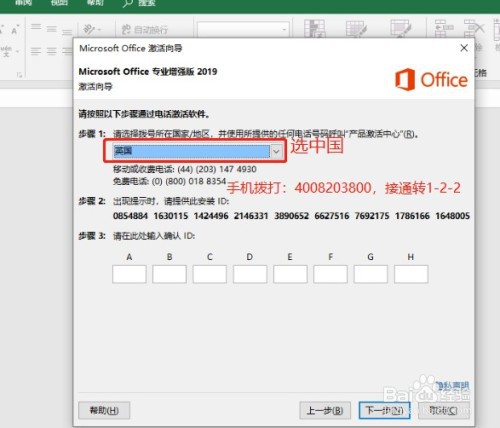Select installation ID group 1630115

(x=171, y=216)
